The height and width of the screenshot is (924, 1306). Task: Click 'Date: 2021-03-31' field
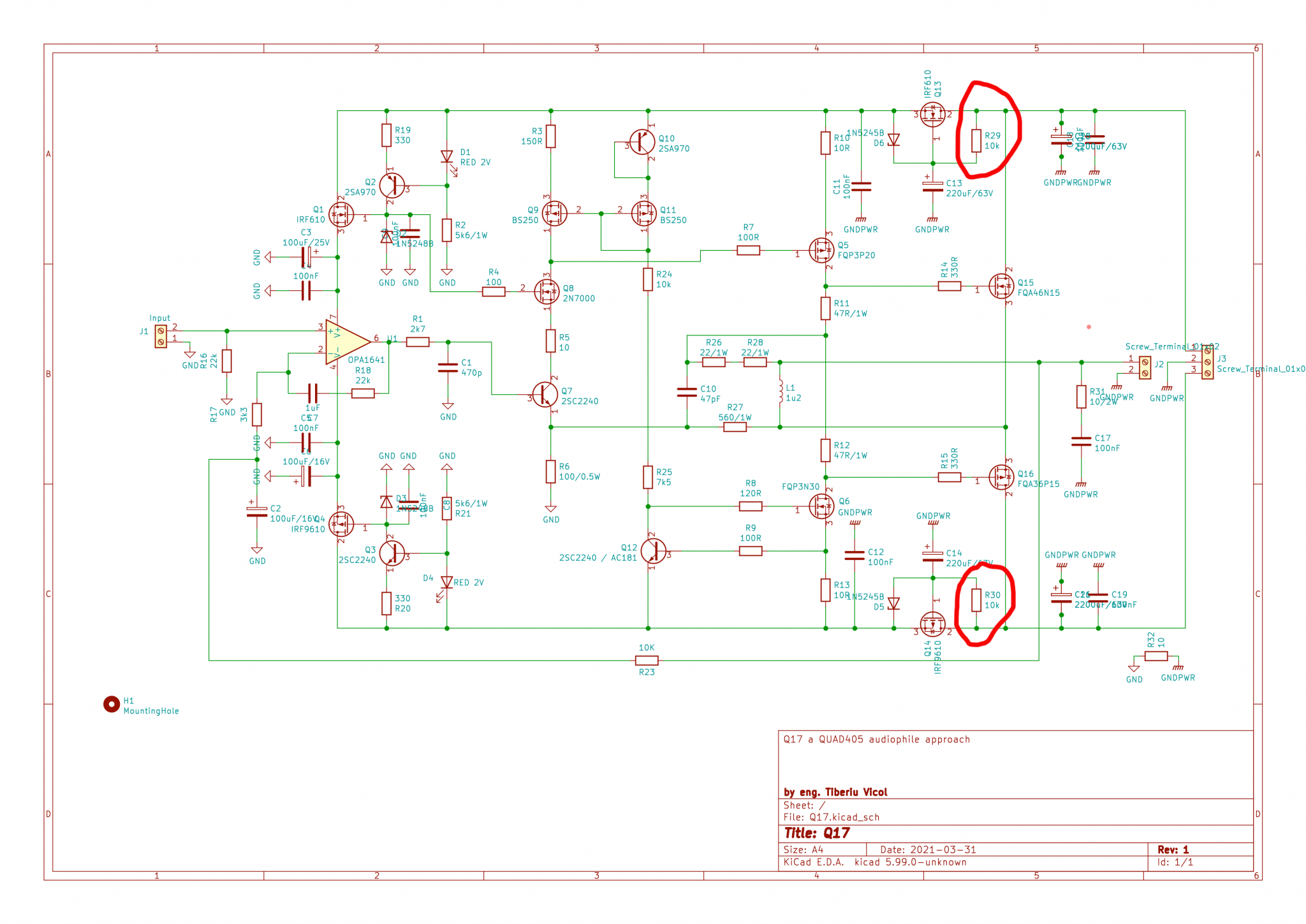tap(928, 849)
